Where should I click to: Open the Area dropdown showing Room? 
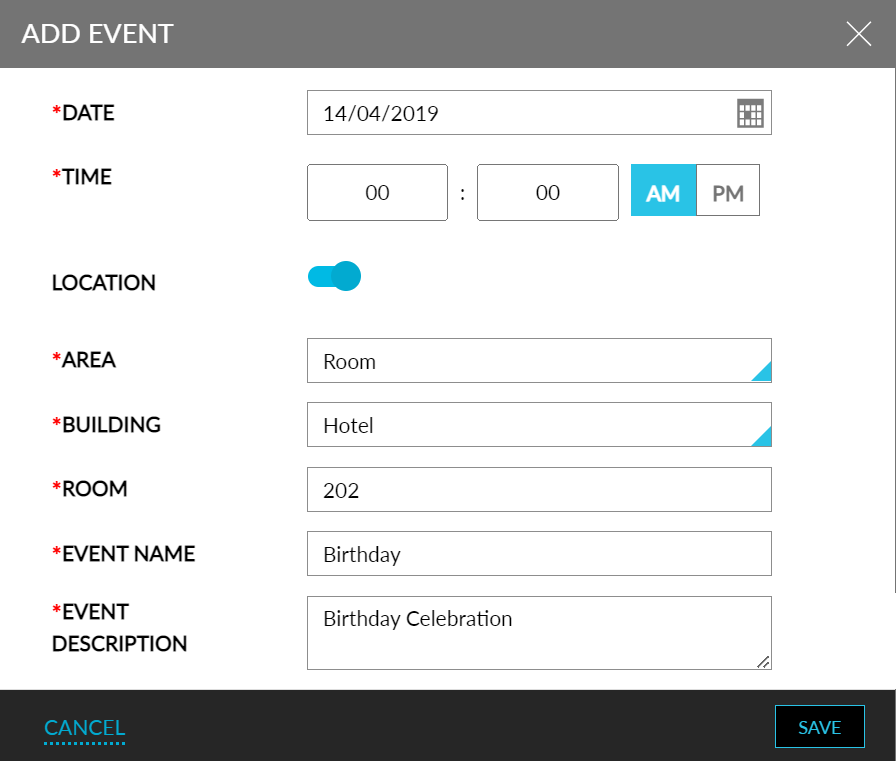(540, 361)
